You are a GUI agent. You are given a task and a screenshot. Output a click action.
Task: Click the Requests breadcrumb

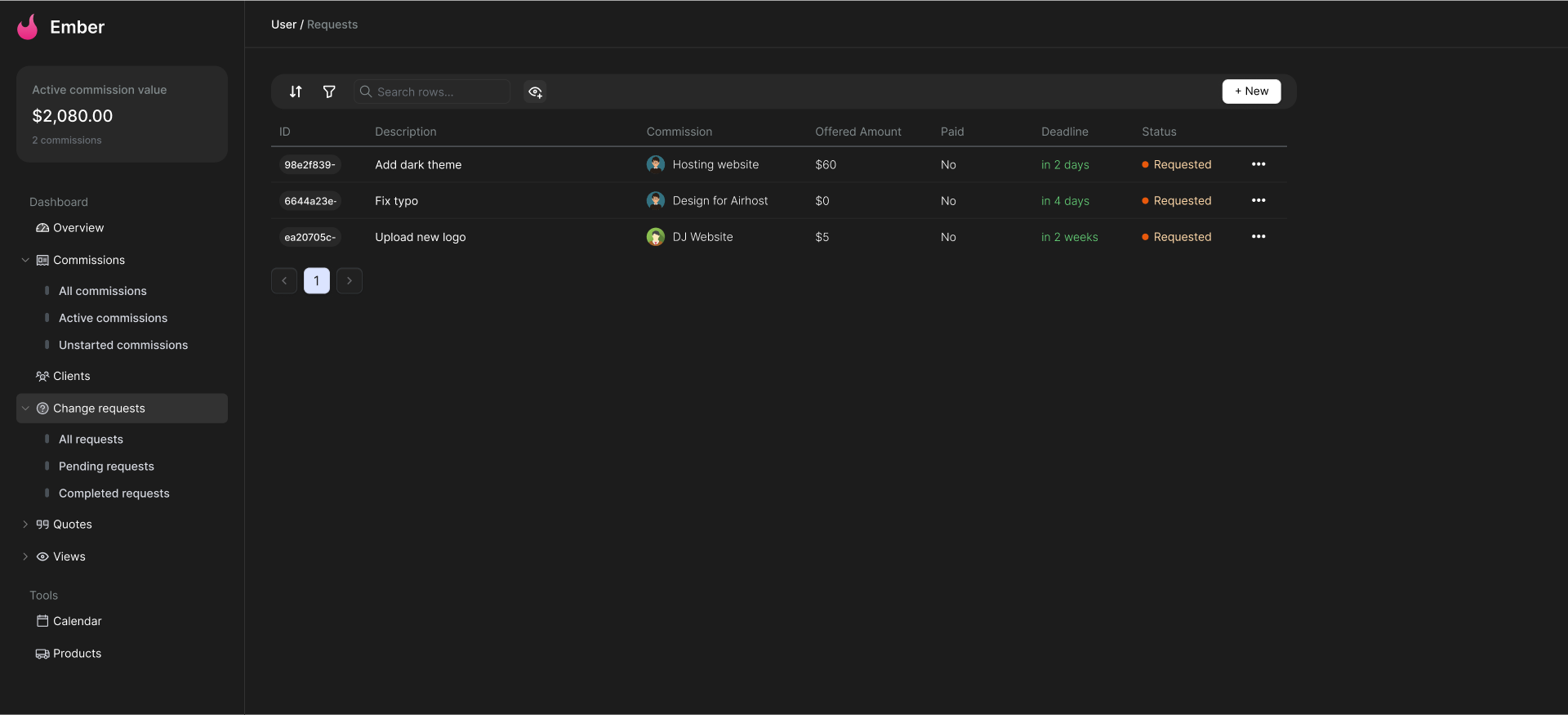(332, 25)
